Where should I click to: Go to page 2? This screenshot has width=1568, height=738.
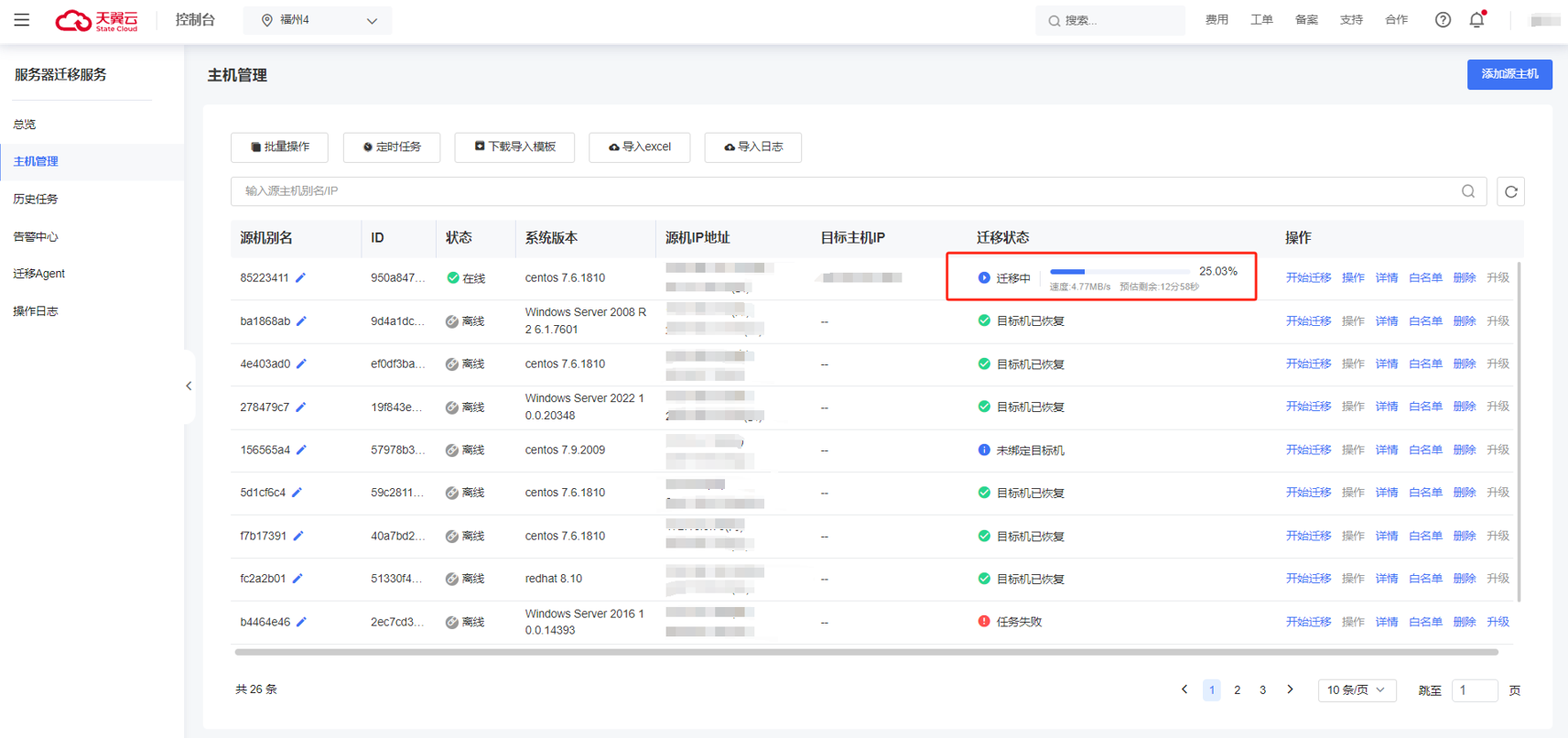[x=1237, y=690]
